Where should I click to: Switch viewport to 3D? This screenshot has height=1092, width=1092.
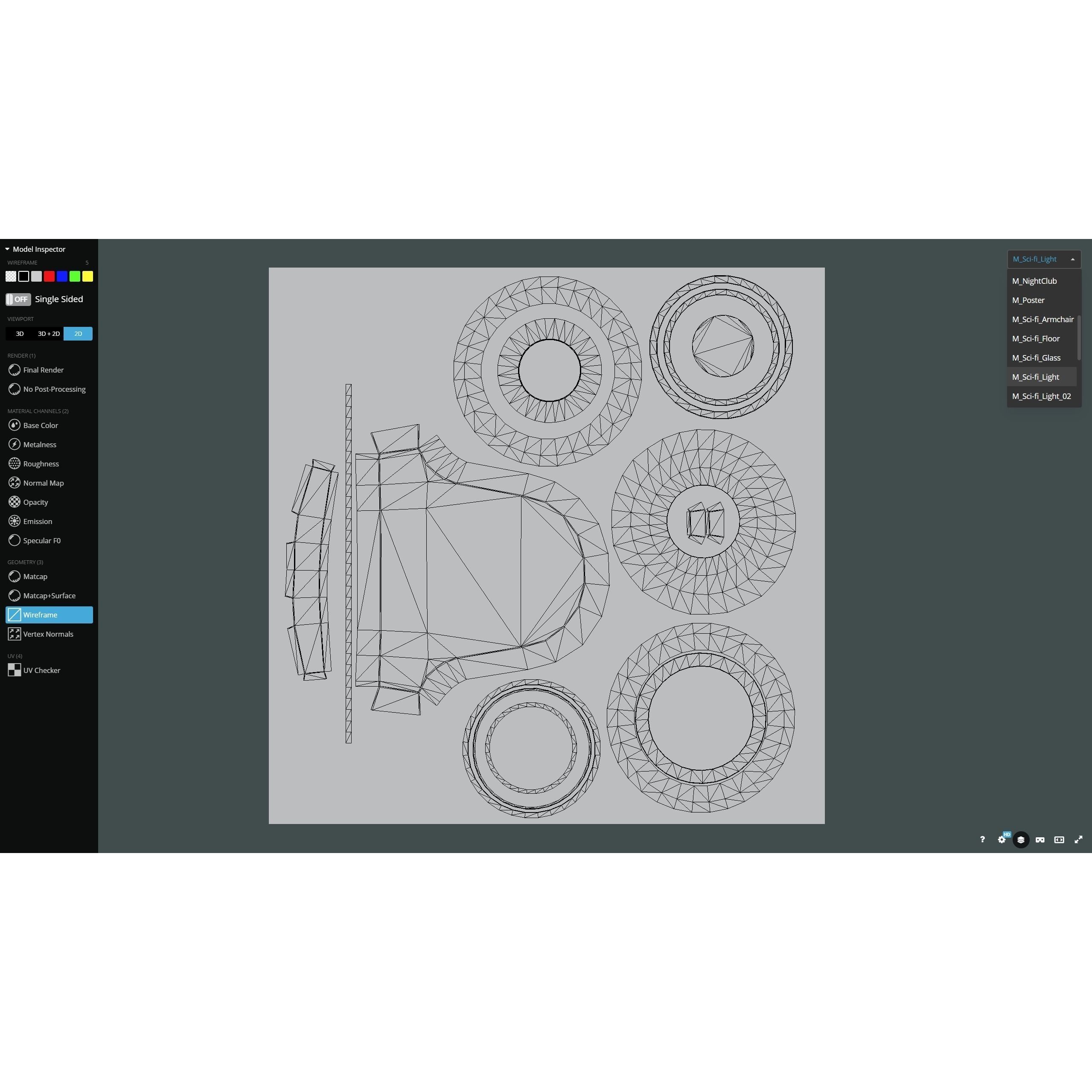(20, 334)
